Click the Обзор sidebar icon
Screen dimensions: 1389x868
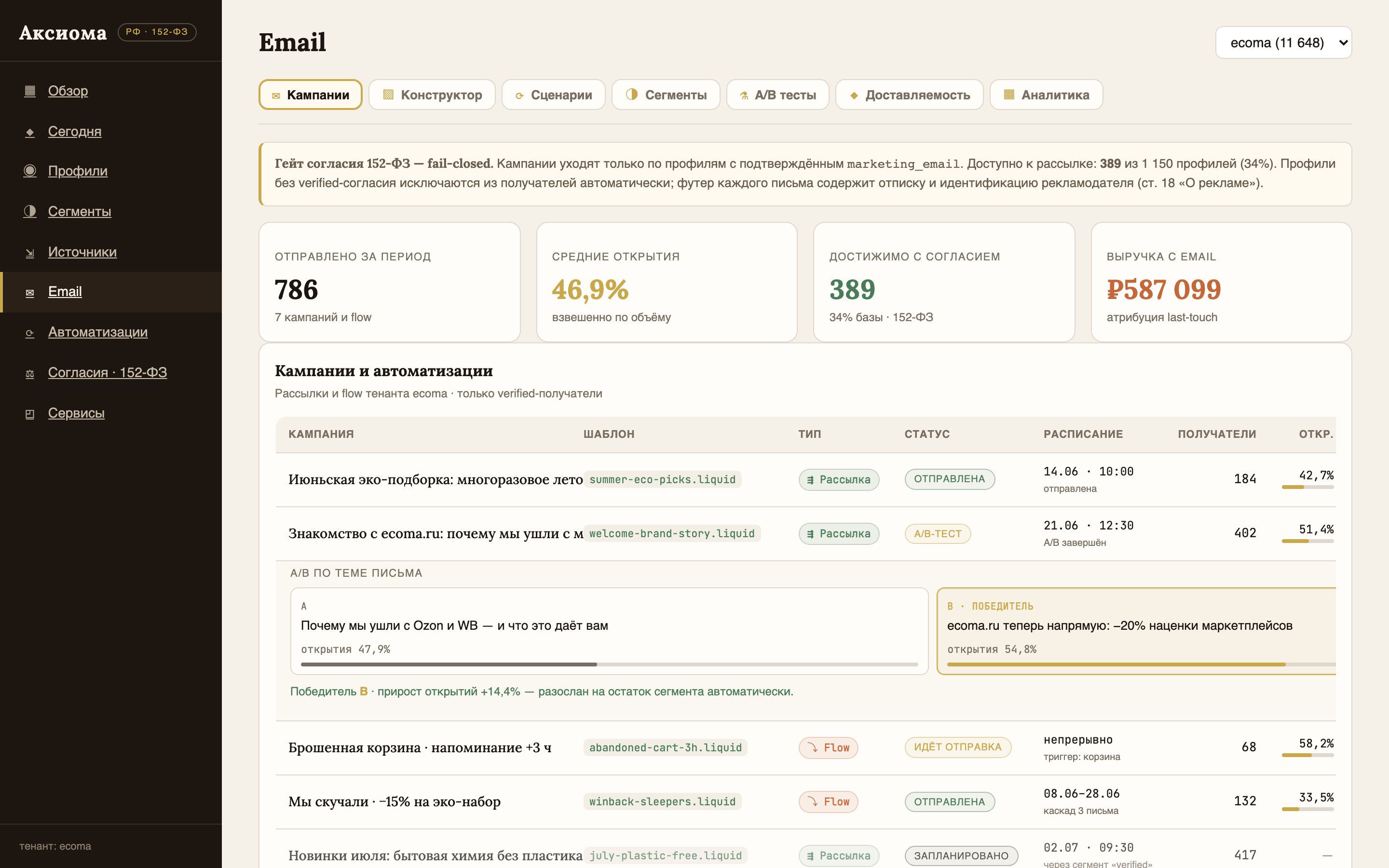coord(30,91)
